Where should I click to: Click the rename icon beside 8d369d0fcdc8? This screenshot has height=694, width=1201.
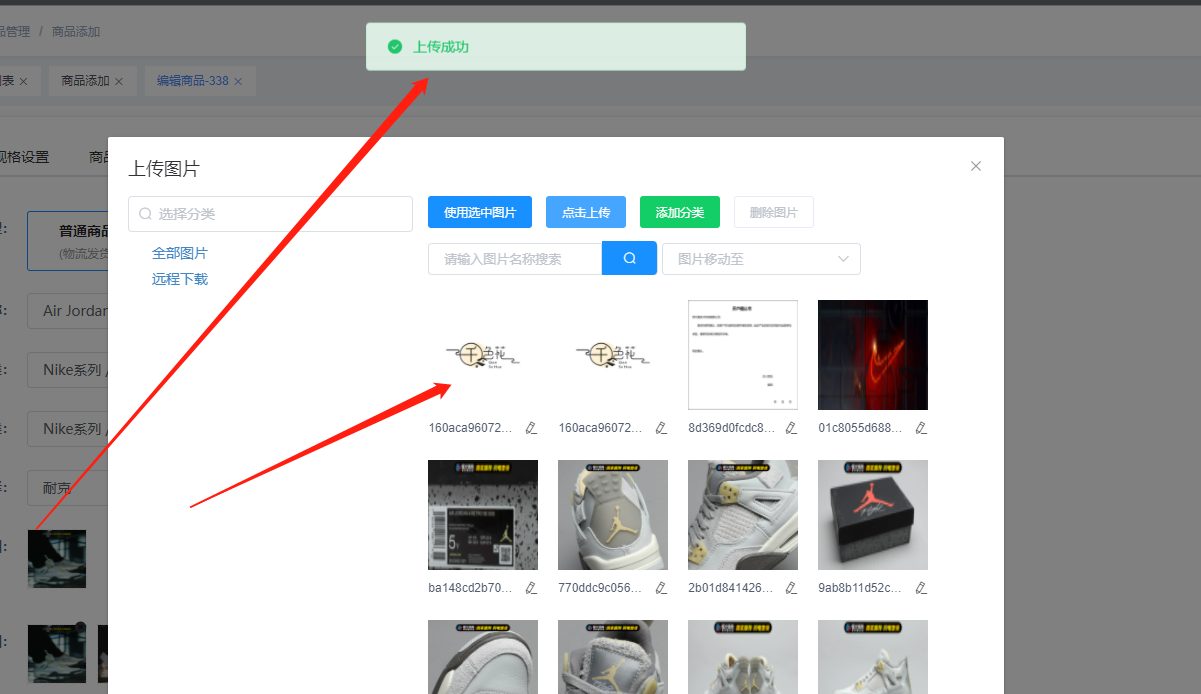click(x=791, y=428)
